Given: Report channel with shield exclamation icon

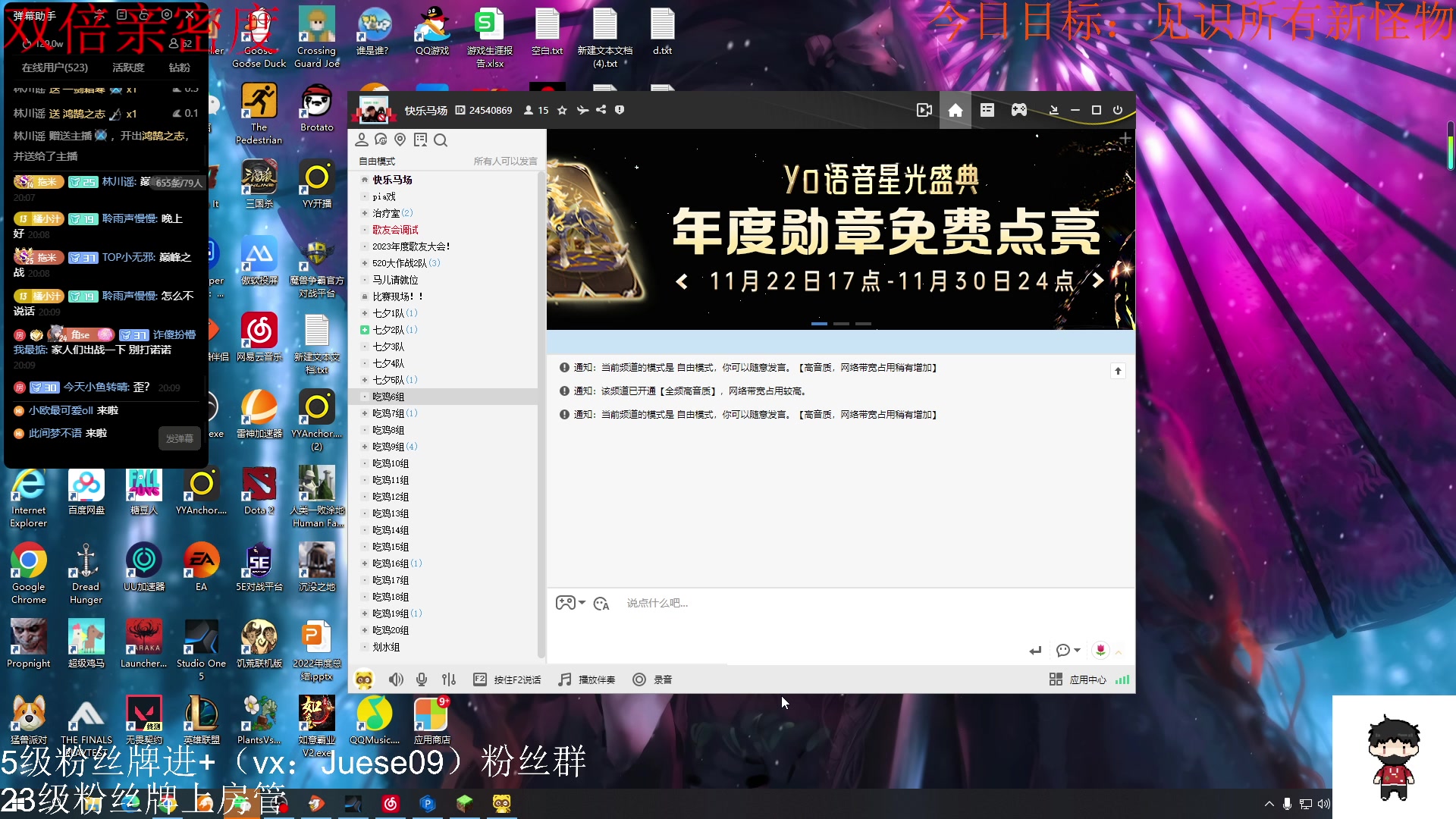Looking at the screenshot, I should point(620,110).
